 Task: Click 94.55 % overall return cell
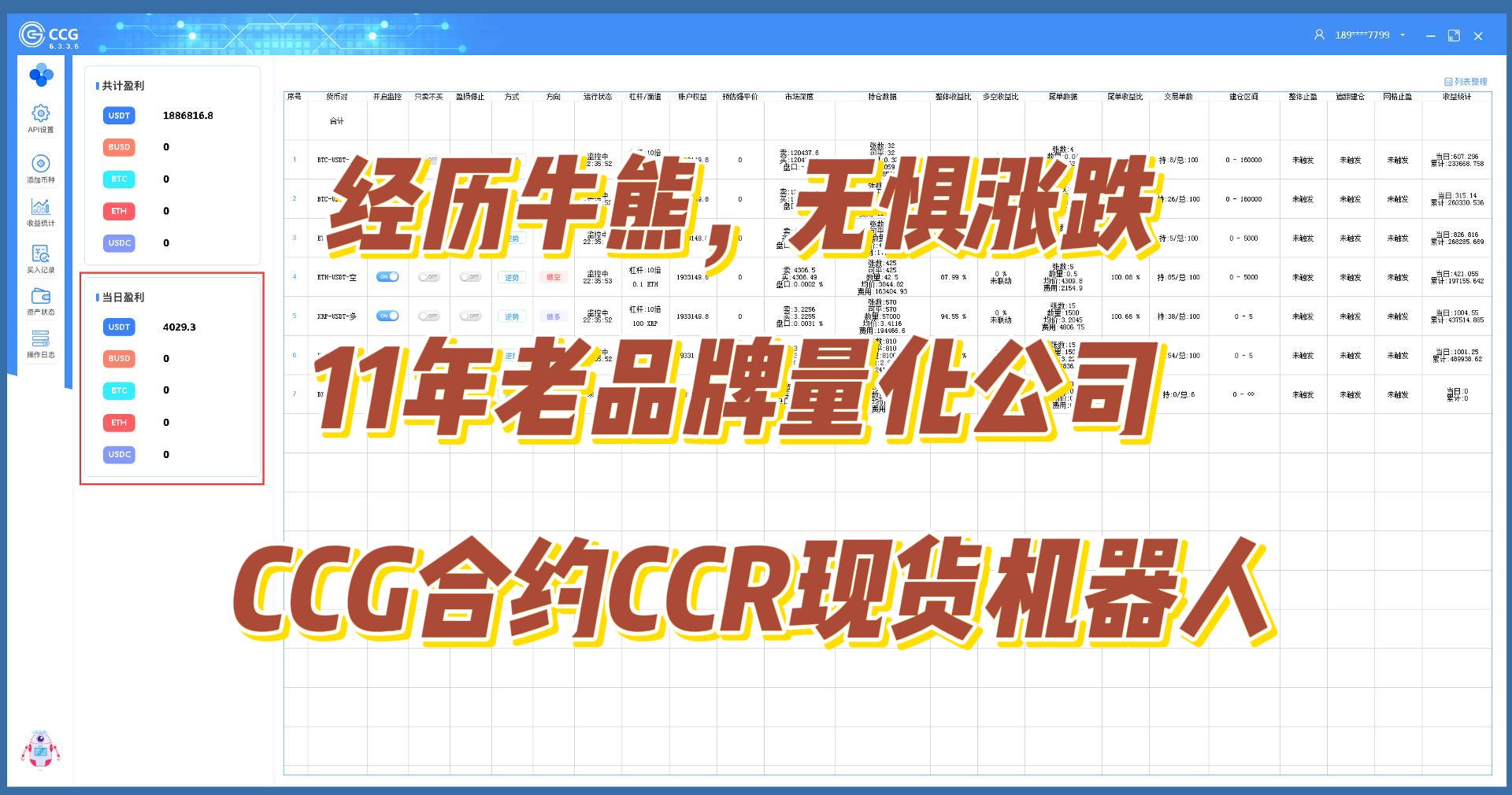(953, 316)
